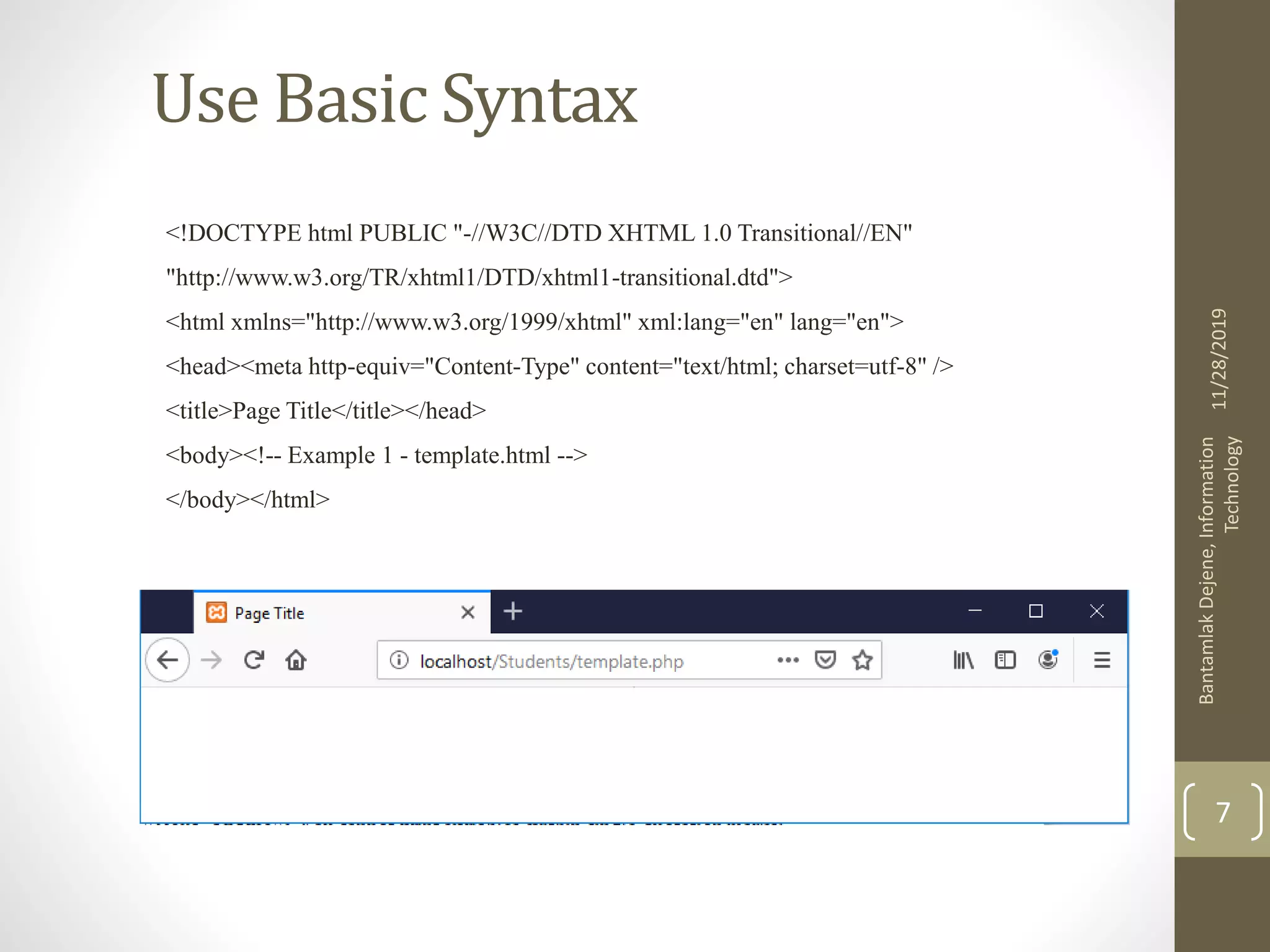The image size is (1270, 952).
Task: Open site information icon in address bar
Action: tap(399, 660)
